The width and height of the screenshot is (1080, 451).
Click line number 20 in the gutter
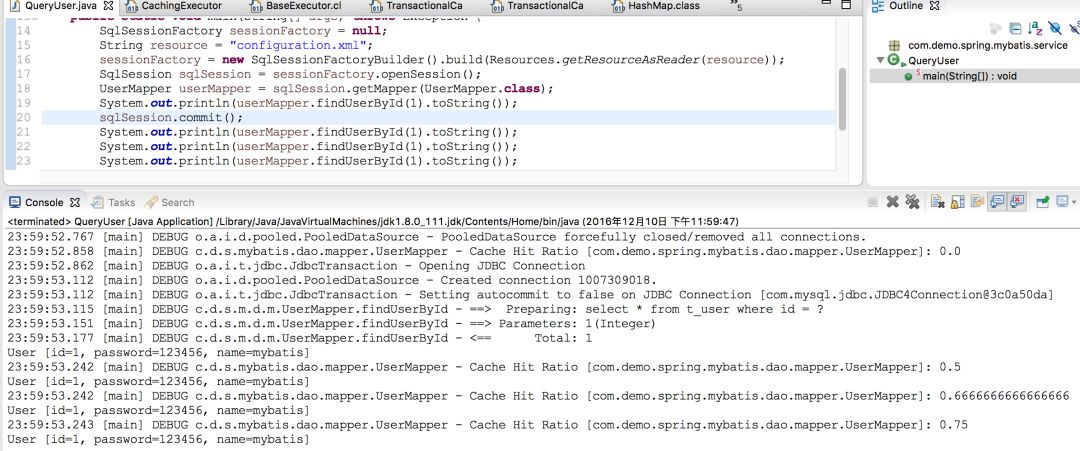click(23, 118)
